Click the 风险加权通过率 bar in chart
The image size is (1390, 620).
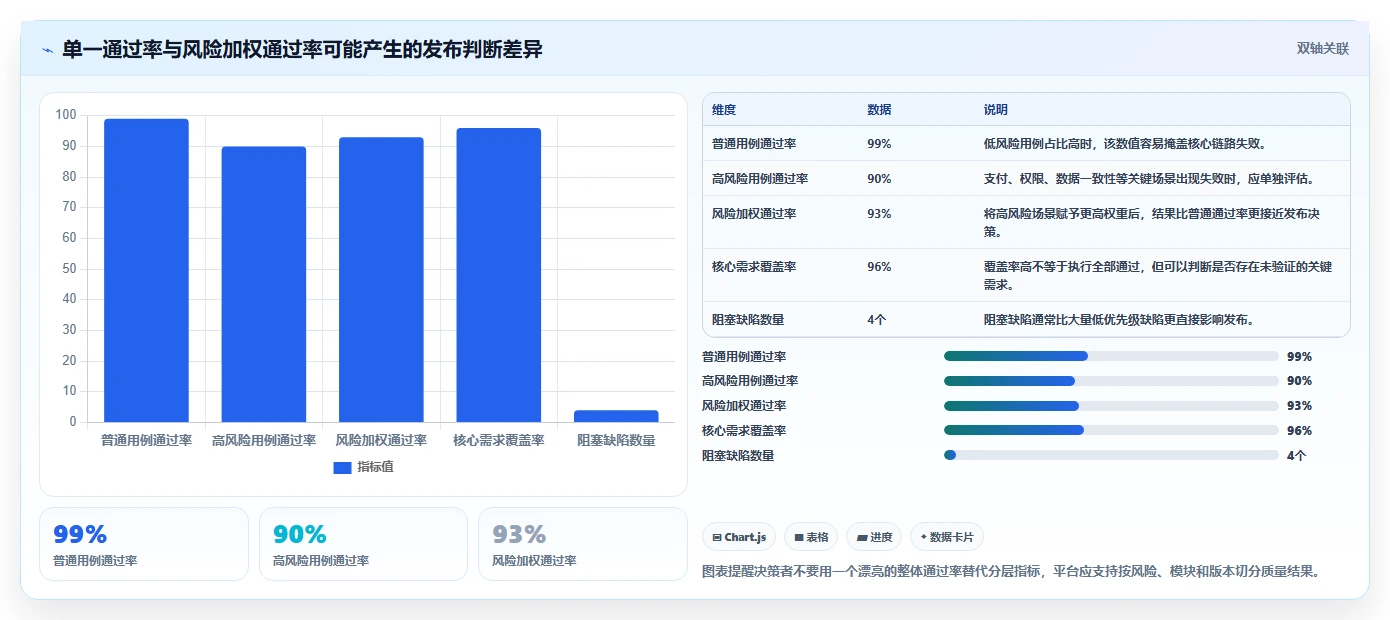[381, 279]
